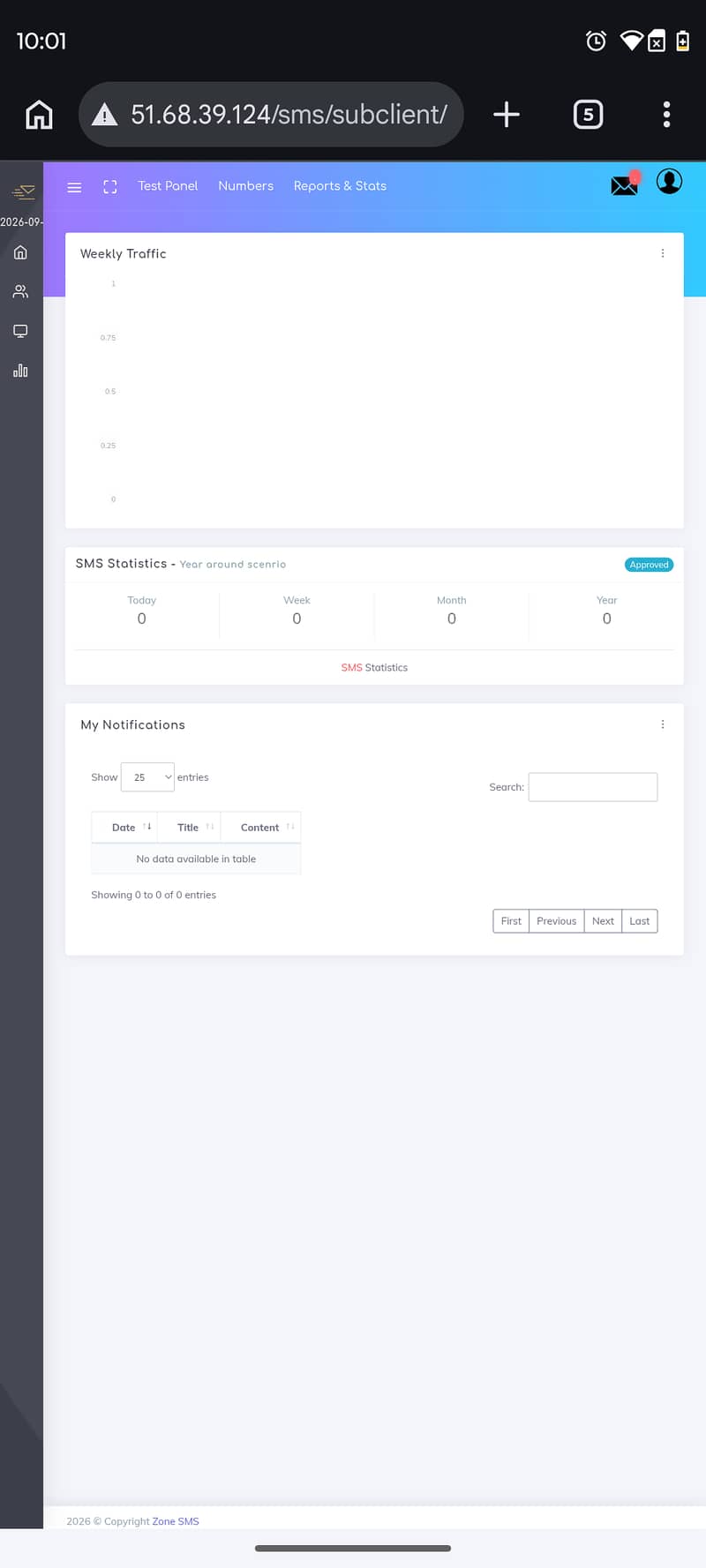Screen dimensions: 706x1568
Task: Open a new browser tab
Action: [507, 115]
